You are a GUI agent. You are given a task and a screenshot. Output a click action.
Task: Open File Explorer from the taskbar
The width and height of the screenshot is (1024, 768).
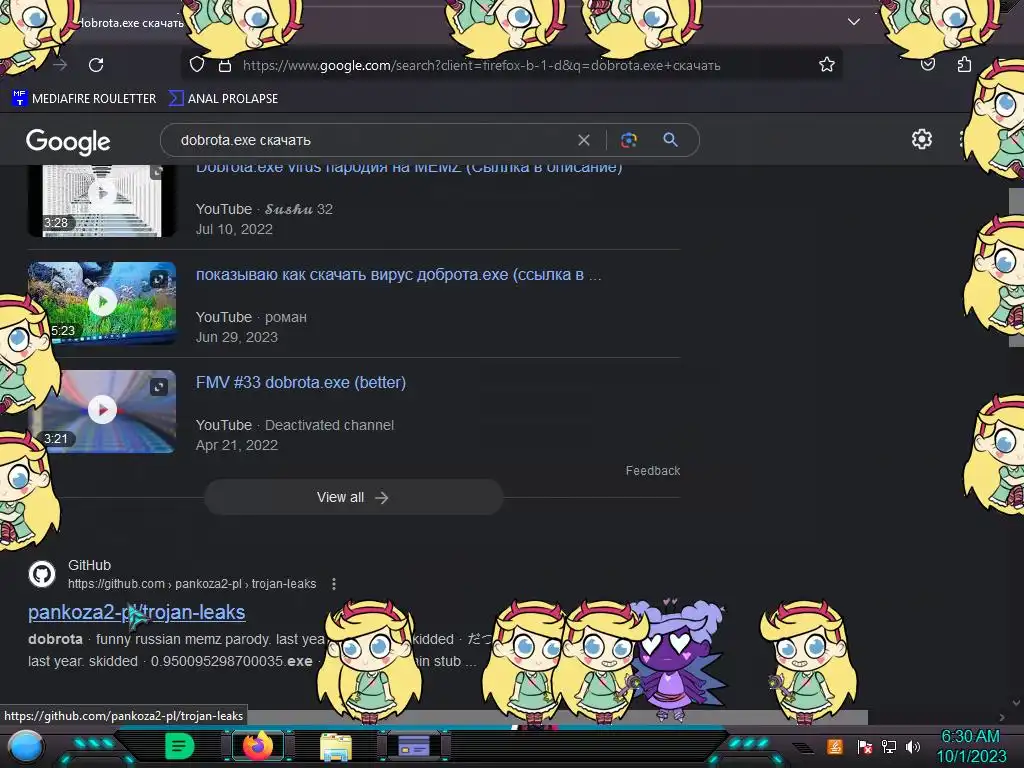point(336,746)
